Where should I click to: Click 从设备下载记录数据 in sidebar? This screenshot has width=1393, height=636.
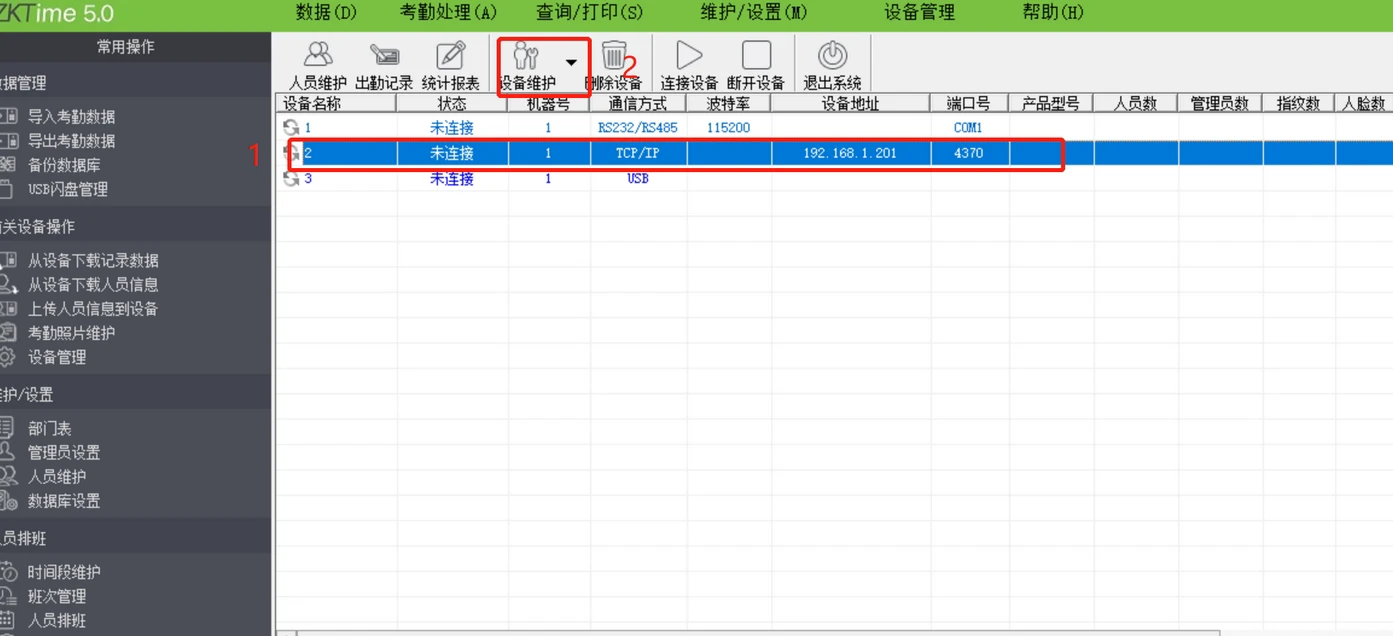93,261
